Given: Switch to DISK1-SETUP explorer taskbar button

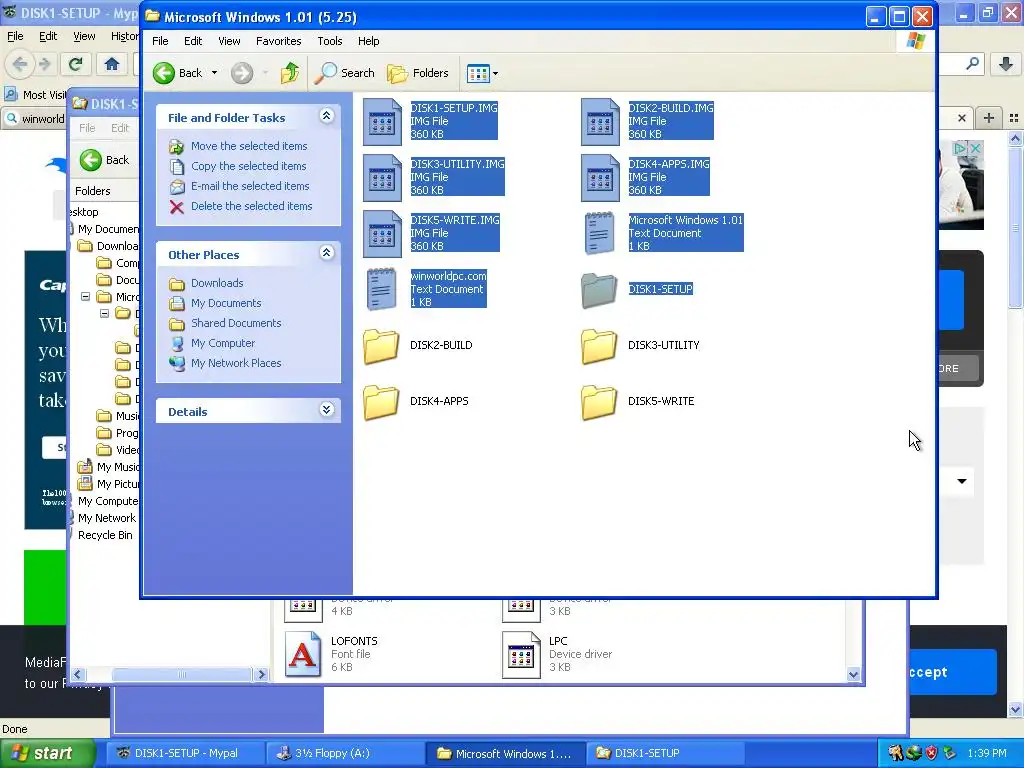Looking at the screenshot, I should (665, 753).
